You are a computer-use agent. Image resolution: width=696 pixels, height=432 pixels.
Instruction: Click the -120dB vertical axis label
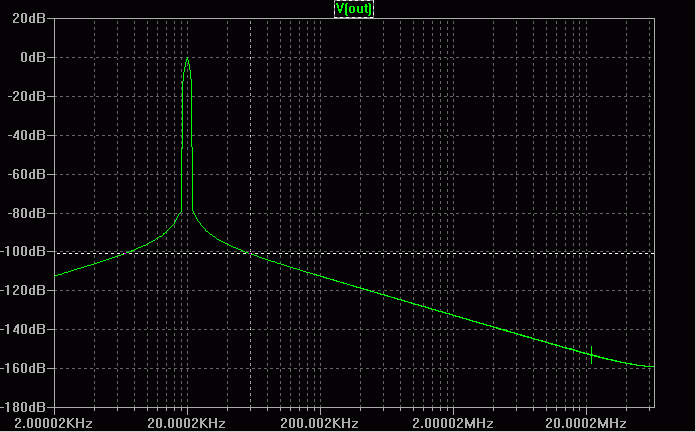pos(23,290)
